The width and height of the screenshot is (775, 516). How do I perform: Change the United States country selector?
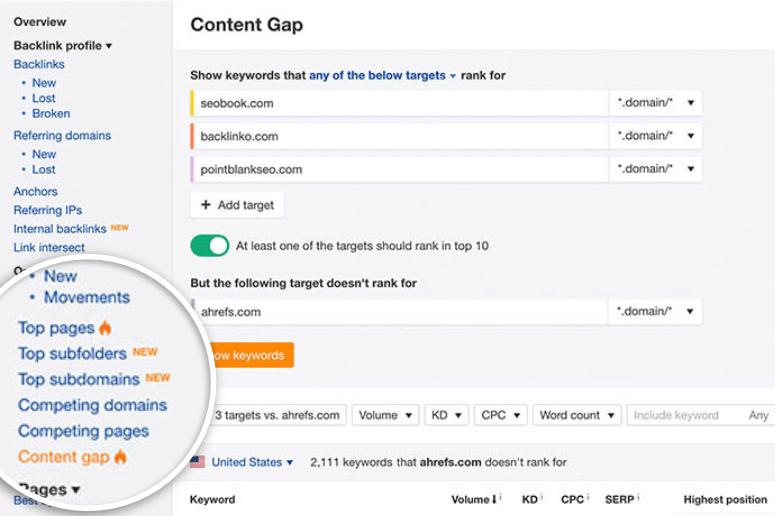[x=252, y=462]
